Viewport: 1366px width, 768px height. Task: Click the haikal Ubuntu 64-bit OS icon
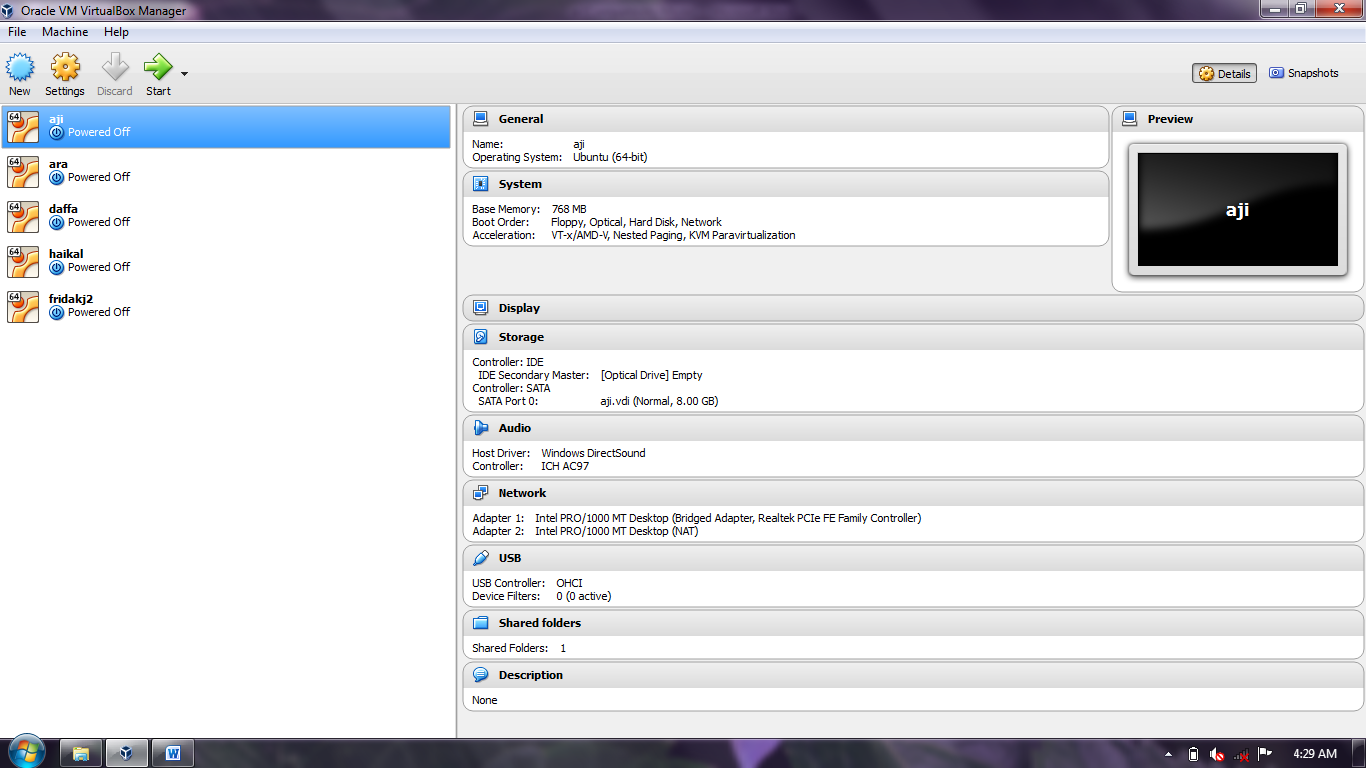[x=23, y=261]
